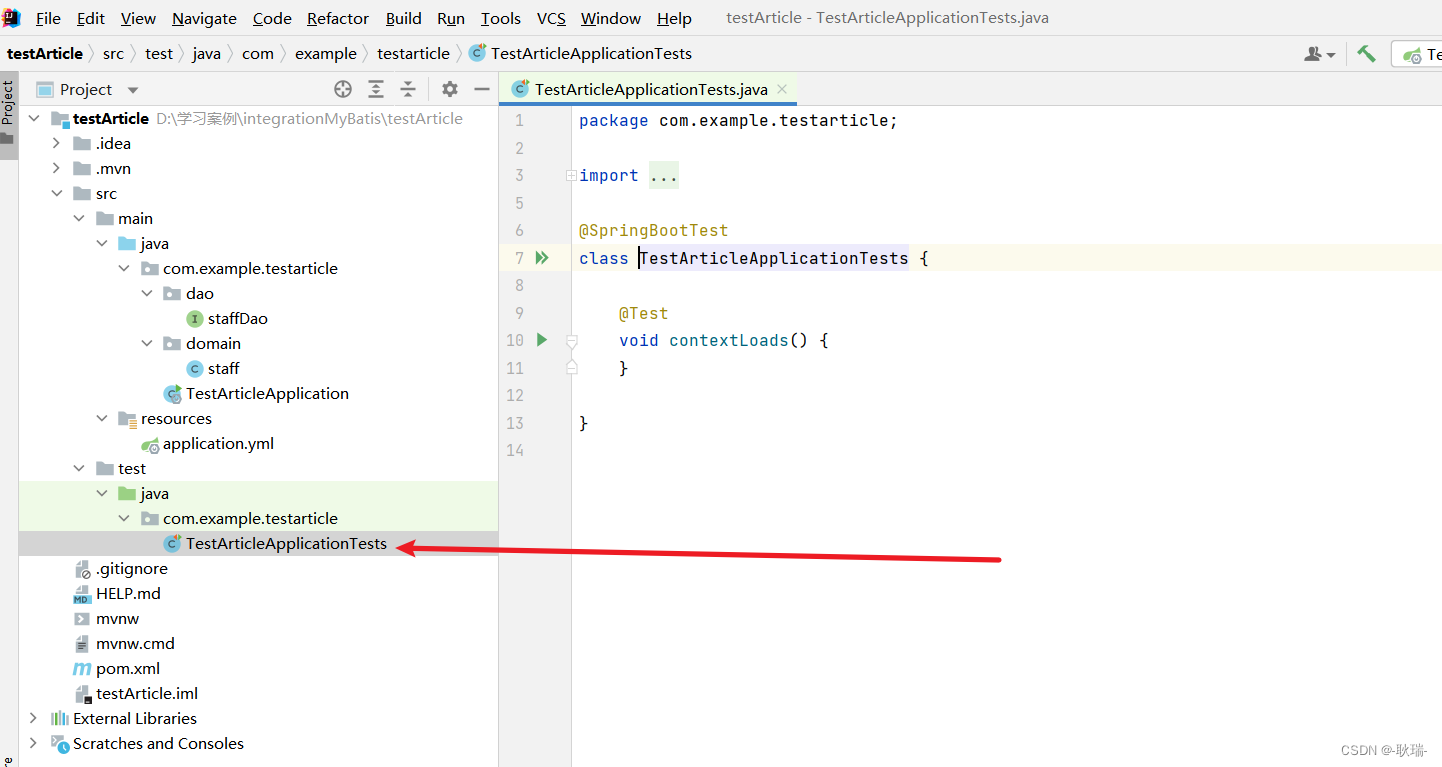Run the contextLoads test gutter icon
This screenshot has height=767, width=1442.
542,340
